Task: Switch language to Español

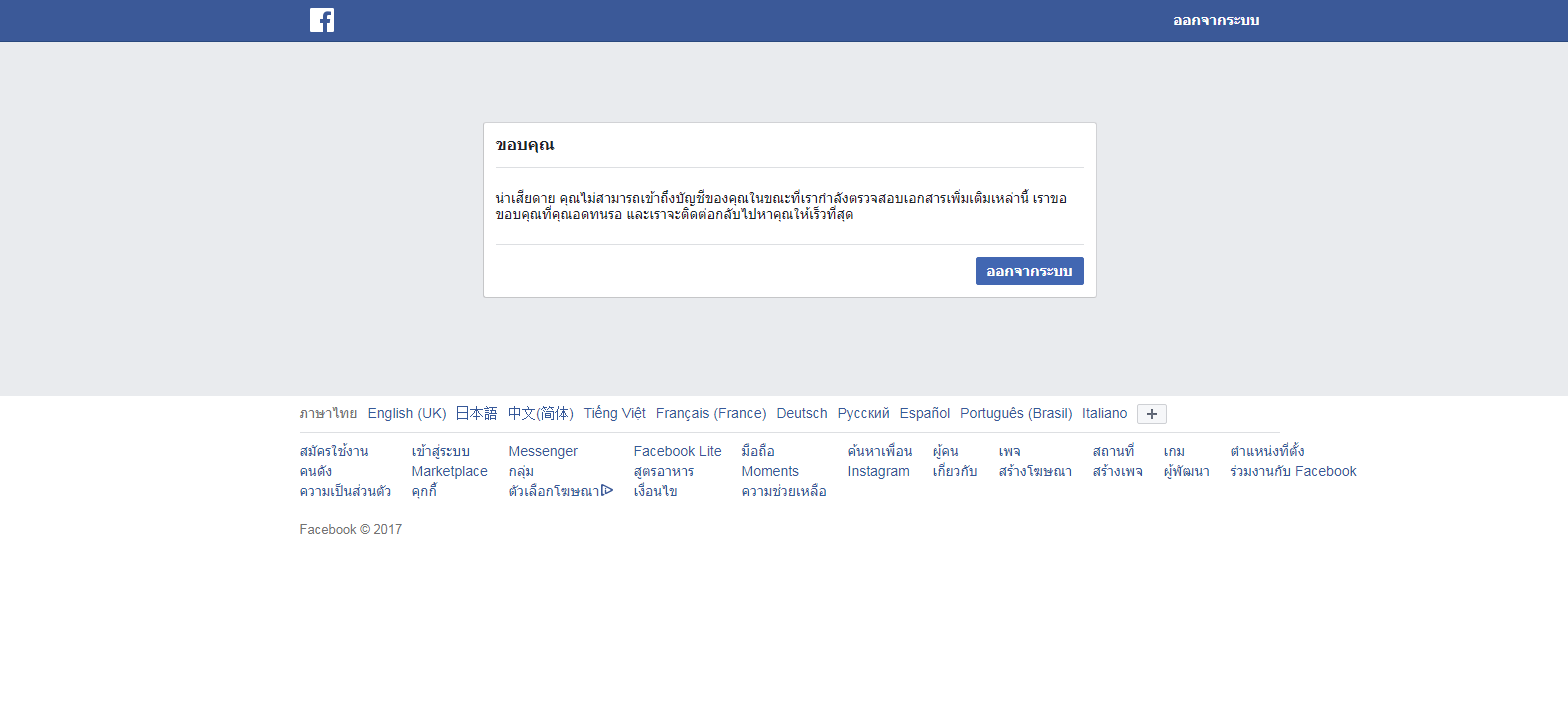Action: [925, 413]
